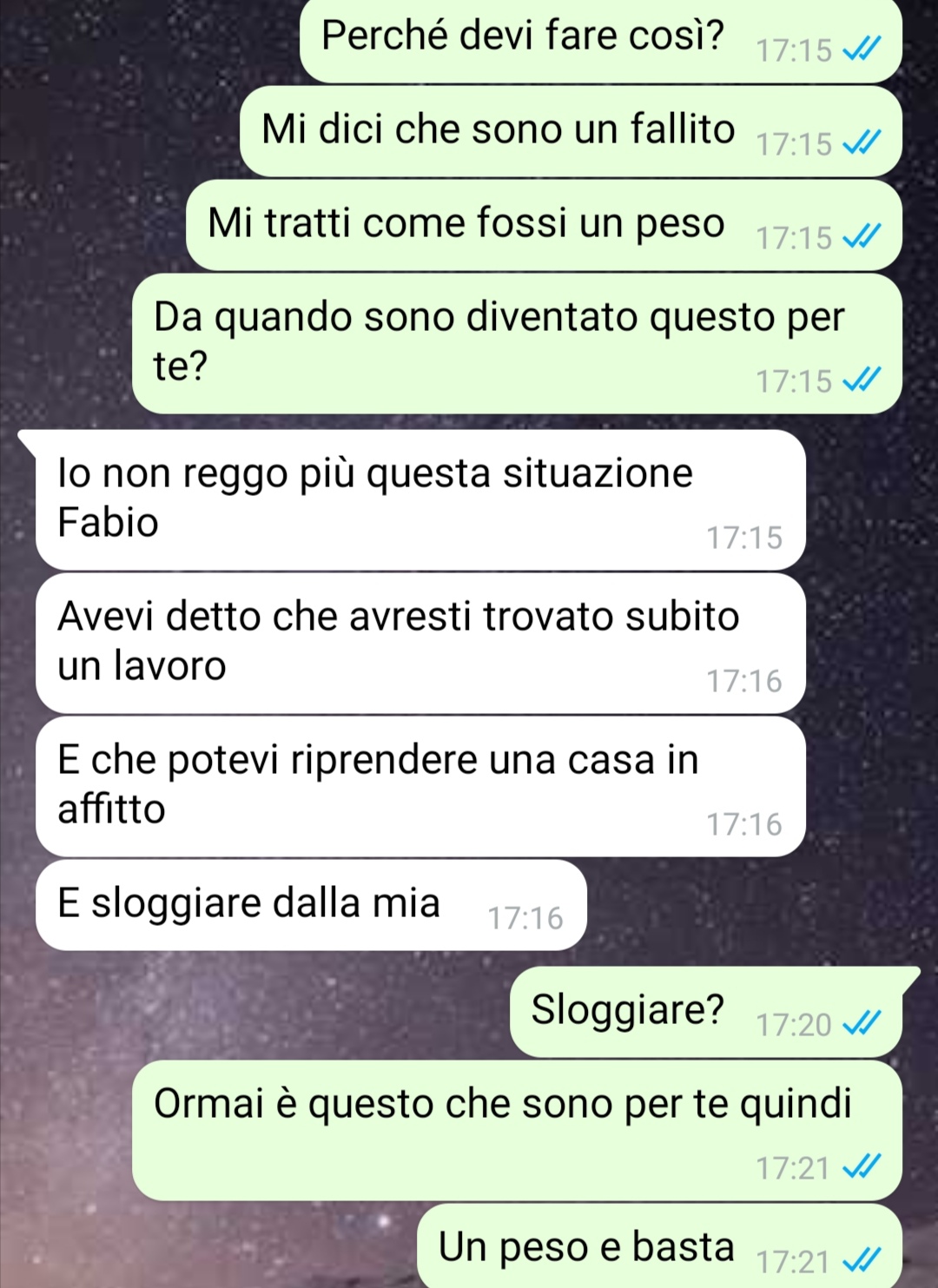The image size is (938, 1288).
Task: Tap the 'Un peso e basta' message
Action: coord(659,1245)
